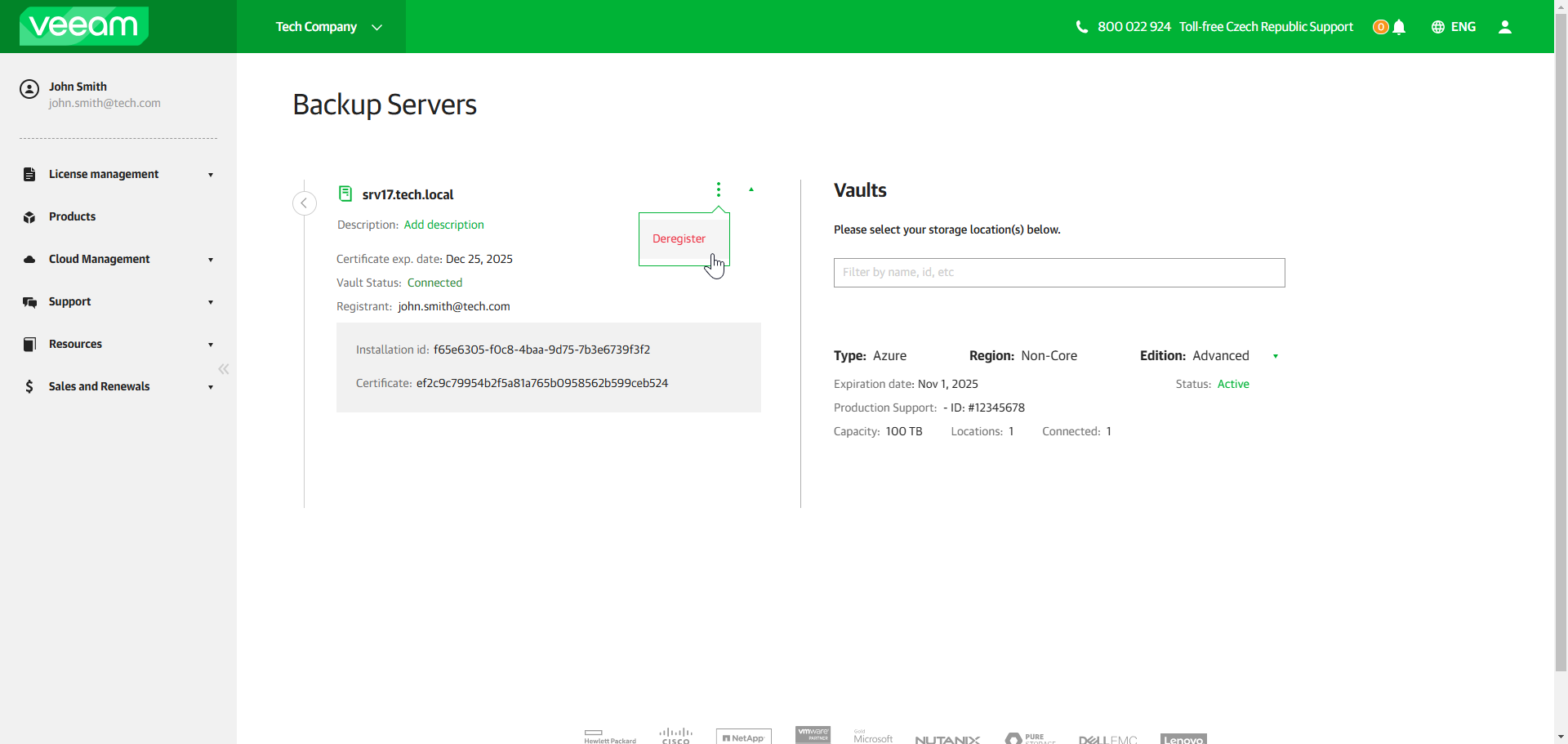Expand the Sales and Renewals arrow
The image size is (1568, 744).
click(211, 387)
